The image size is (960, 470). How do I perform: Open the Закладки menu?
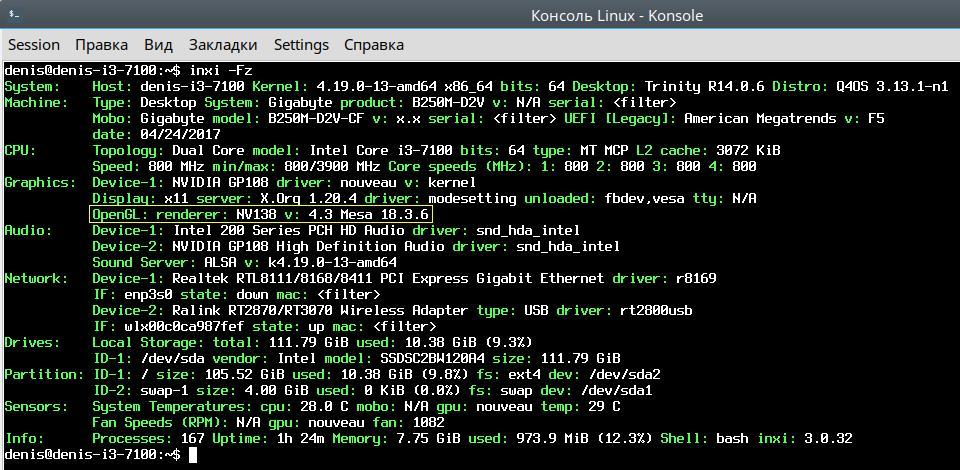223,45
